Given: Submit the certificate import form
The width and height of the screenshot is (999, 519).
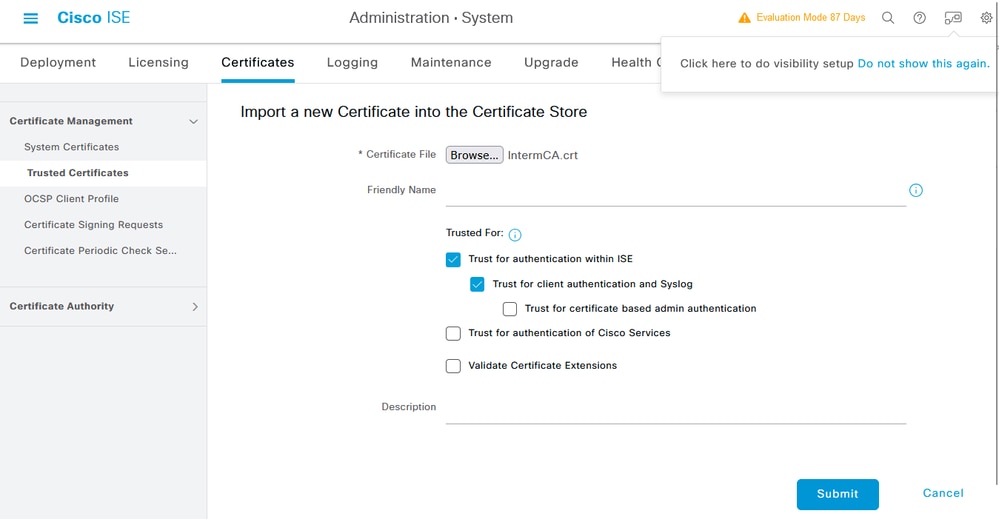Looking at the screenshot, I should [x=837, y=494].
